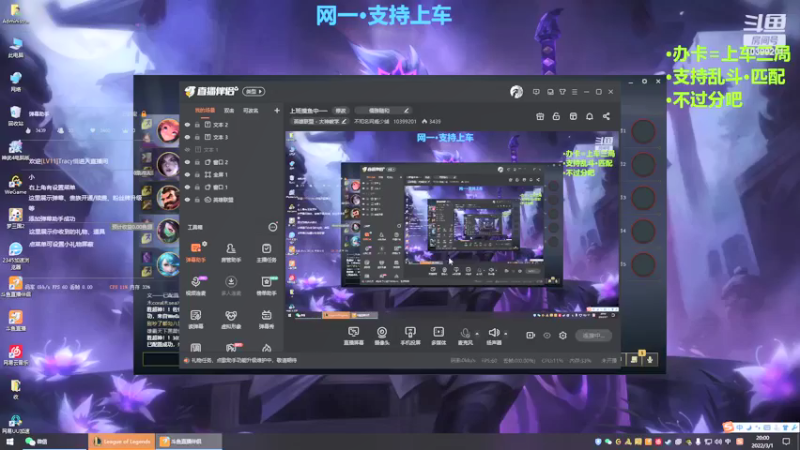800x450 pixels.
Task: Click the unlock padlock icon near room info
Action: (556, 116)
